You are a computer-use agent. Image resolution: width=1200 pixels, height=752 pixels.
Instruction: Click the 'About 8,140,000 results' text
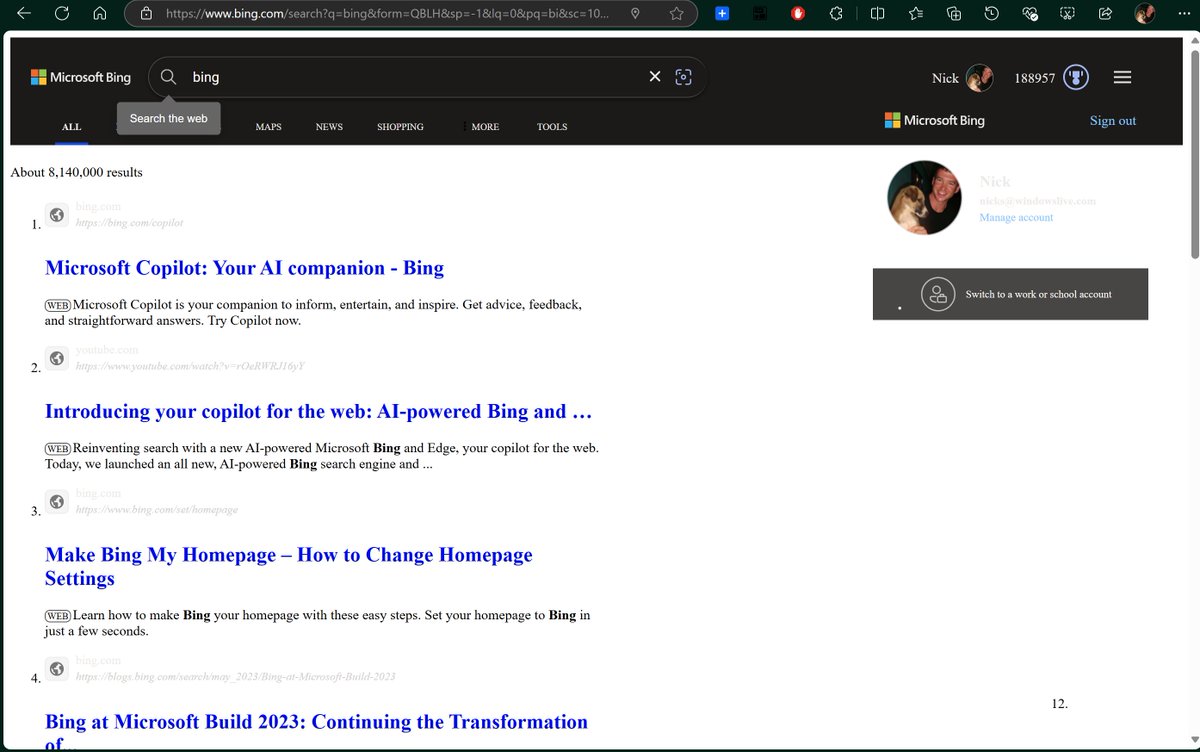pyautogui.click(x=76, y=172)
